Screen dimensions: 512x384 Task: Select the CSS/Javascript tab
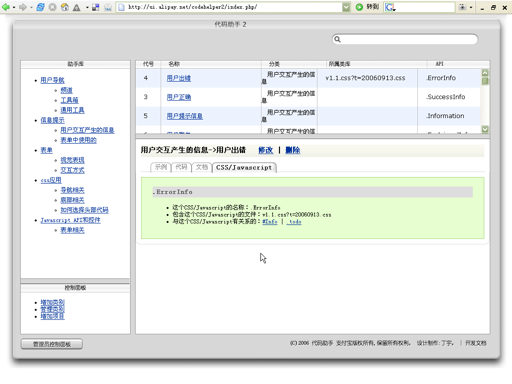tap(244, 167)
